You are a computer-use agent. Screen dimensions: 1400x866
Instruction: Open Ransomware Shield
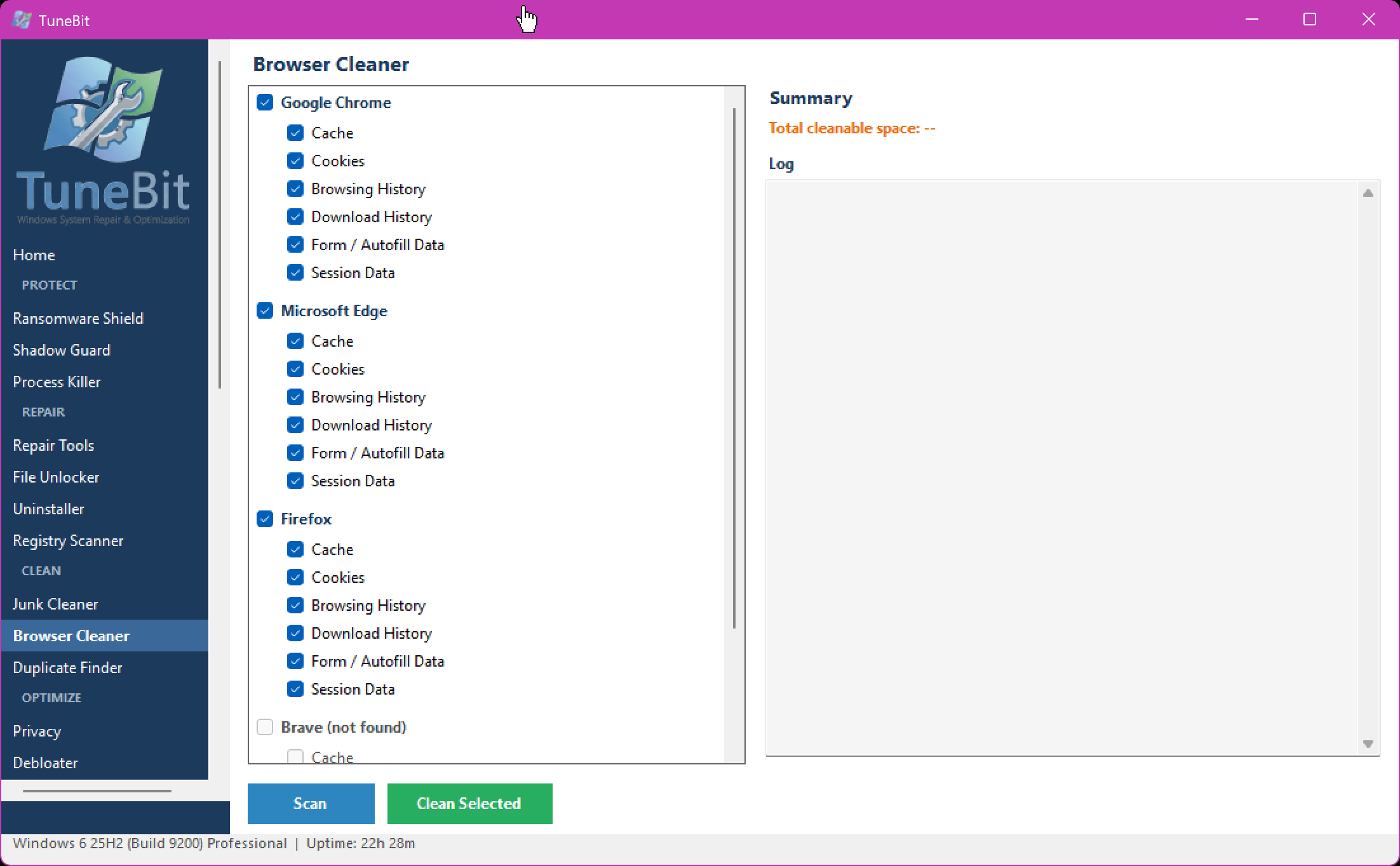coord(105,318)
